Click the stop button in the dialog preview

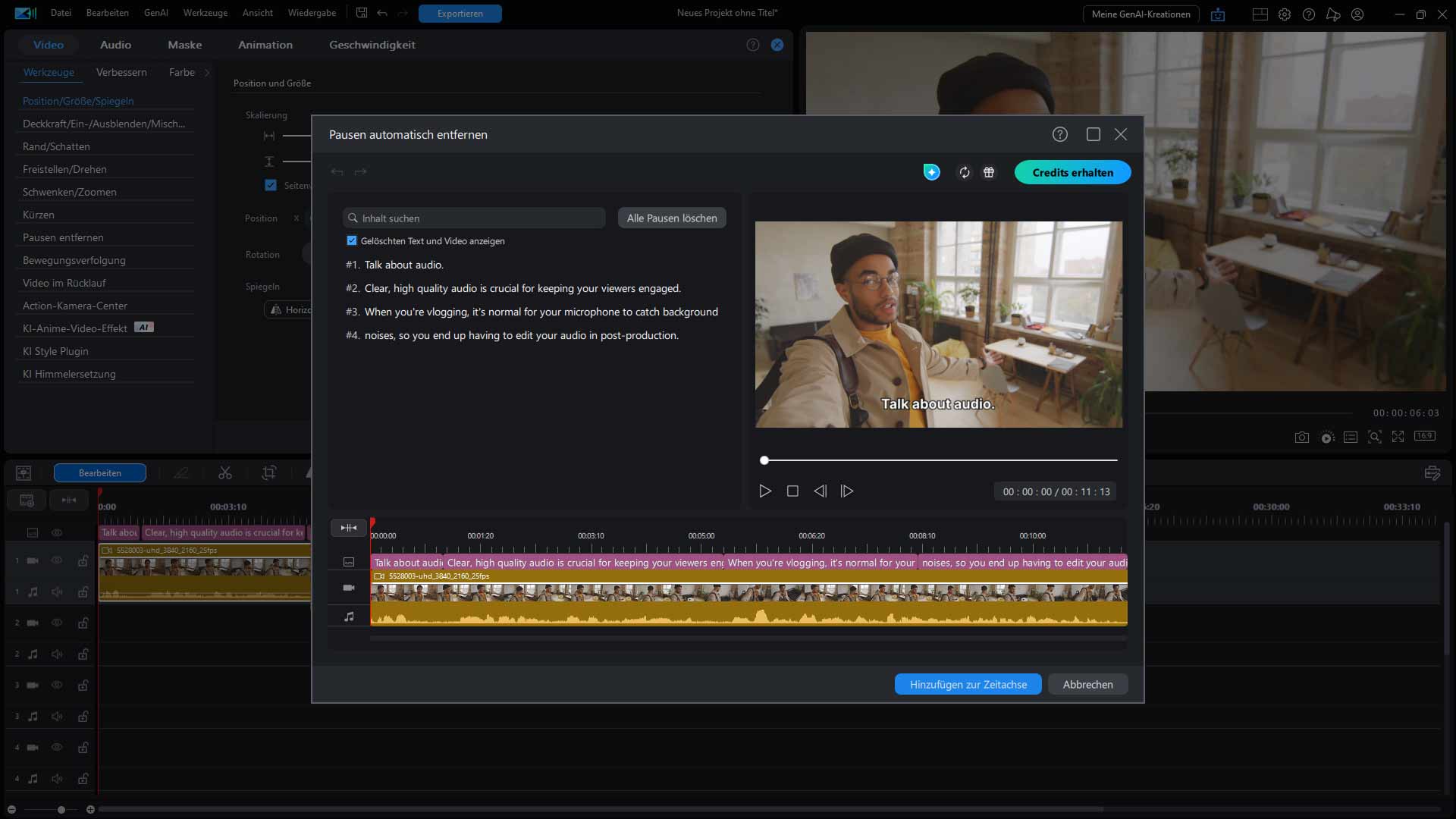[792, 491]
